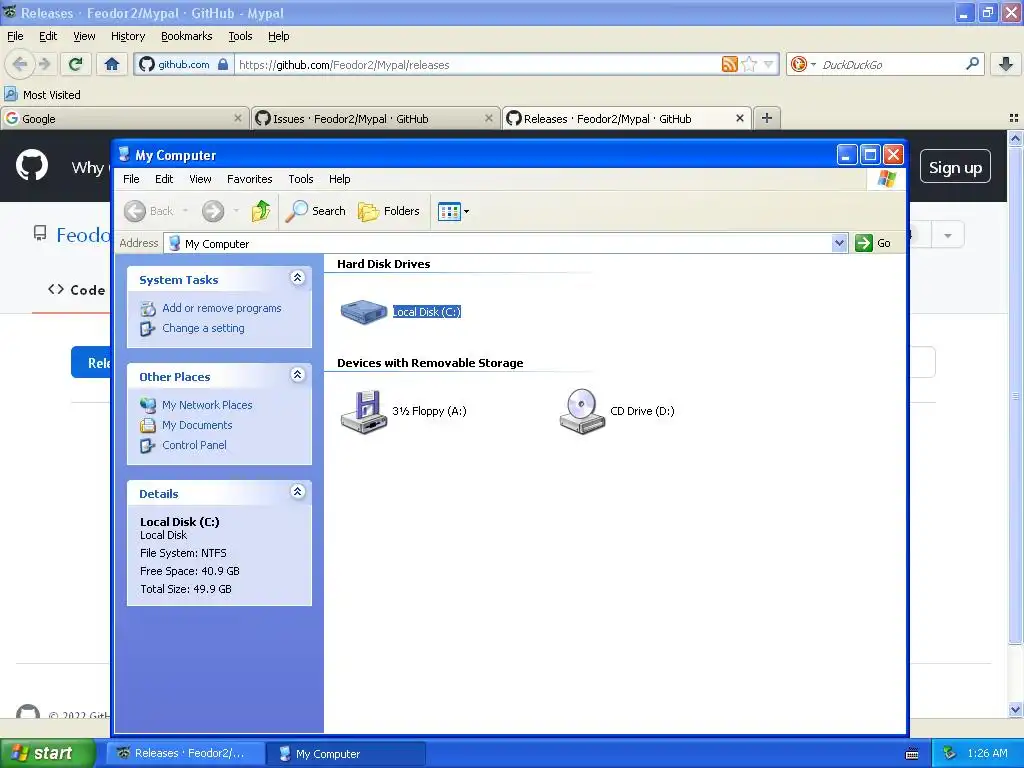Open Most Visited bookmarks folder

pyautogui.click(x=43, y=95)
